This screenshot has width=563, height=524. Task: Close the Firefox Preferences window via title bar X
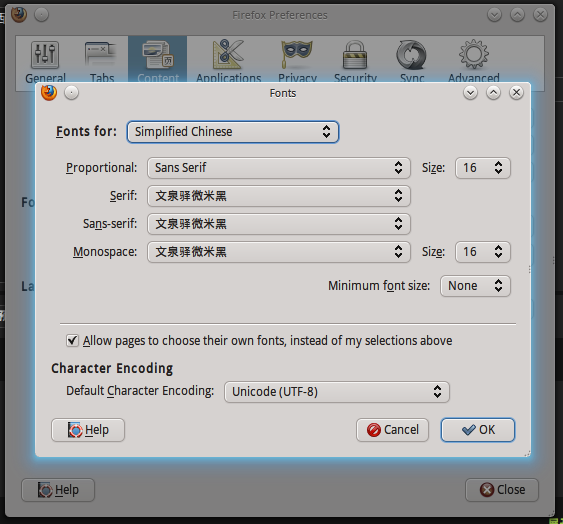tap(540, 15)
